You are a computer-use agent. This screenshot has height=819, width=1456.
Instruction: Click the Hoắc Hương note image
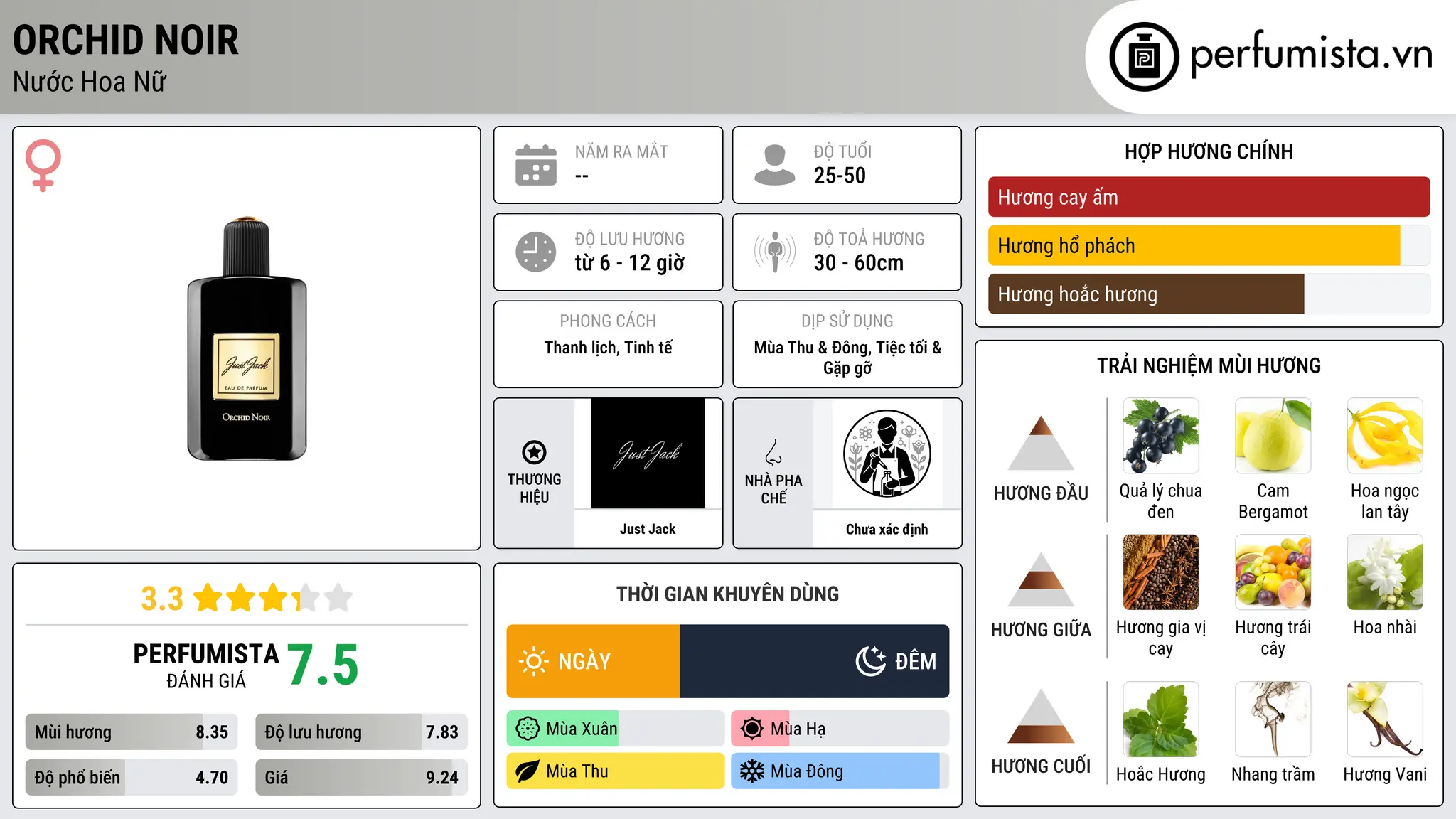(x=1161, y=719)
